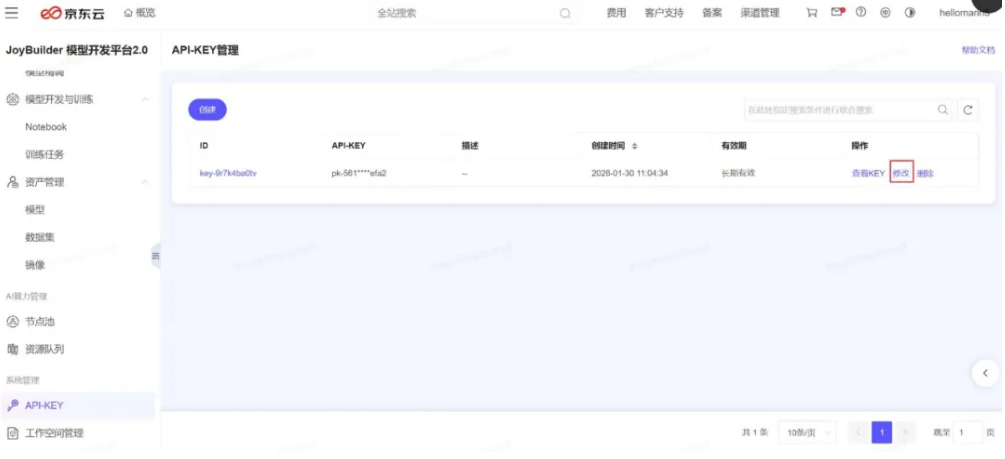Open the 费用 top menu

pos(616,13)
